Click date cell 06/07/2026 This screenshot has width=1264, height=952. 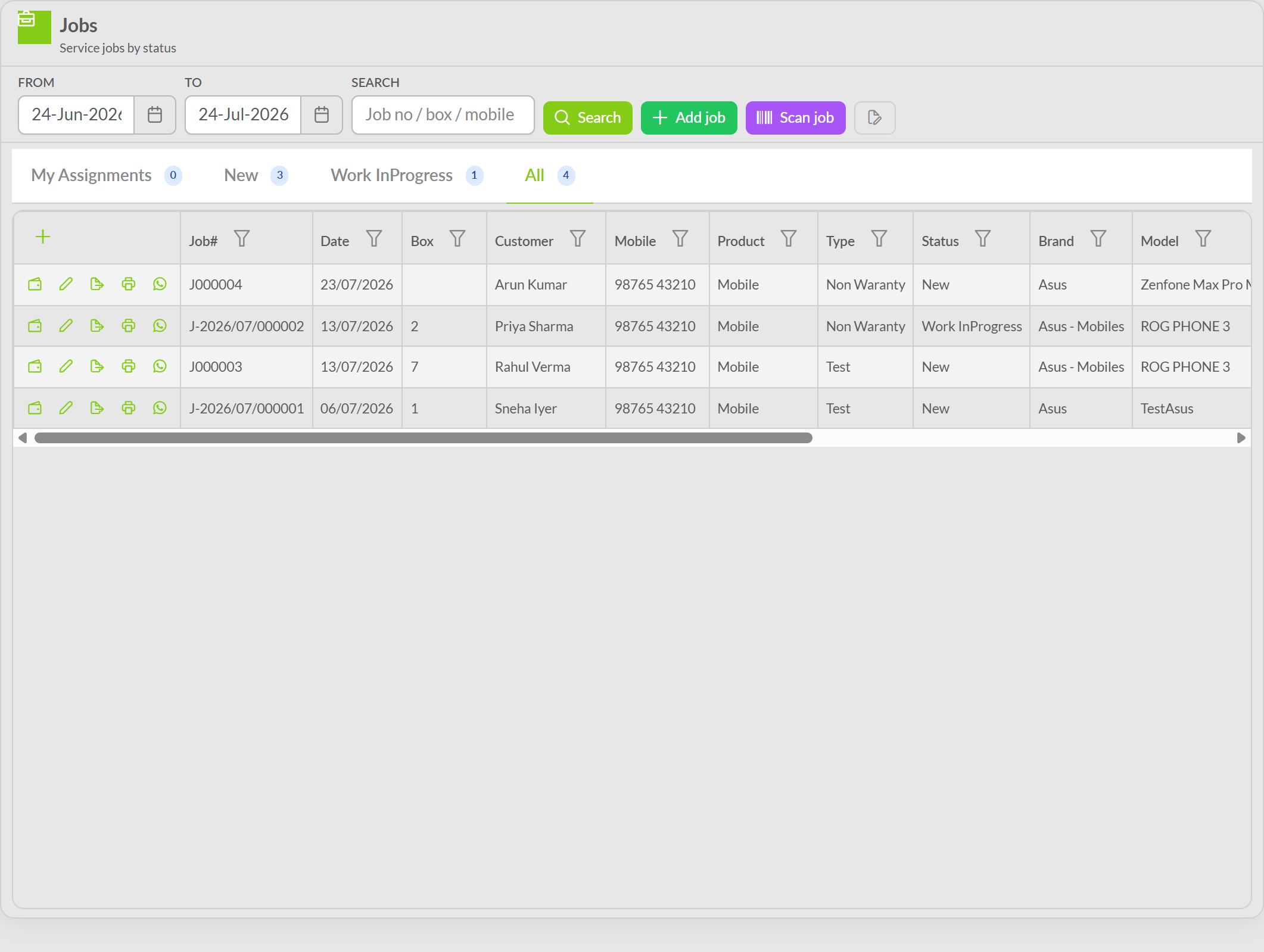(x=357, y=409)
